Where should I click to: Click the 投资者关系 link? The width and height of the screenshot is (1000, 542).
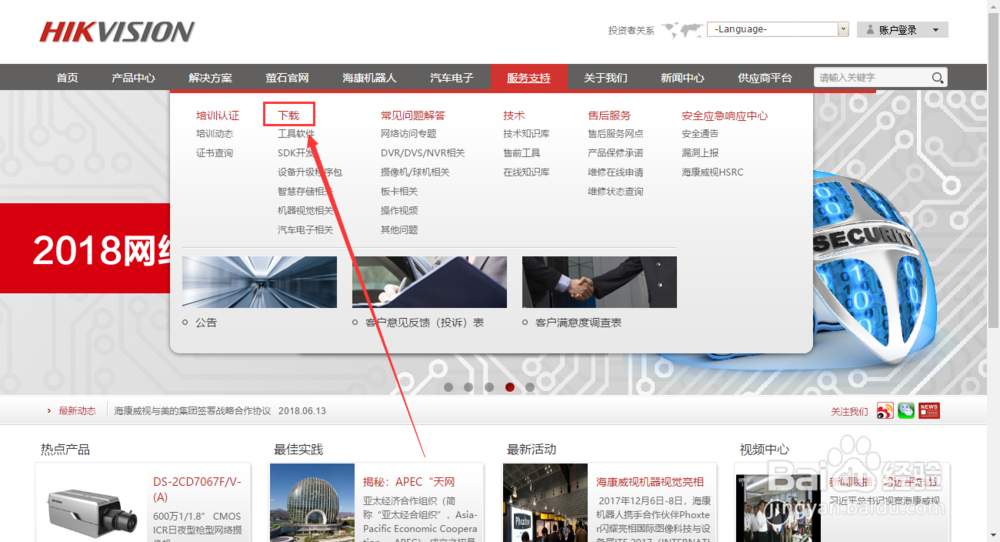click(x=631, y=30)
